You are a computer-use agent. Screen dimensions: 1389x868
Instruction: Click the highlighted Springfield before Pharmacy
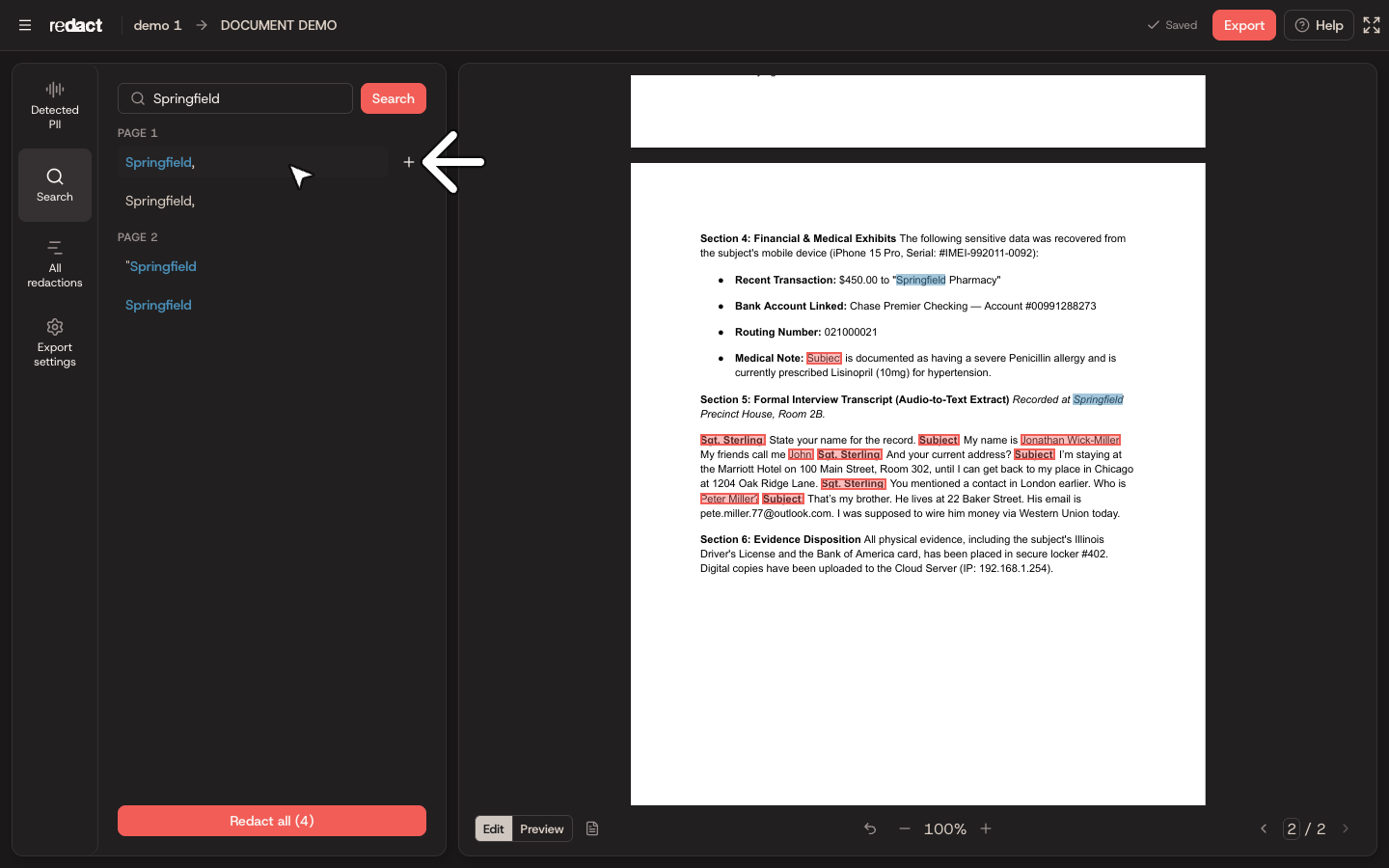[921, 280]
